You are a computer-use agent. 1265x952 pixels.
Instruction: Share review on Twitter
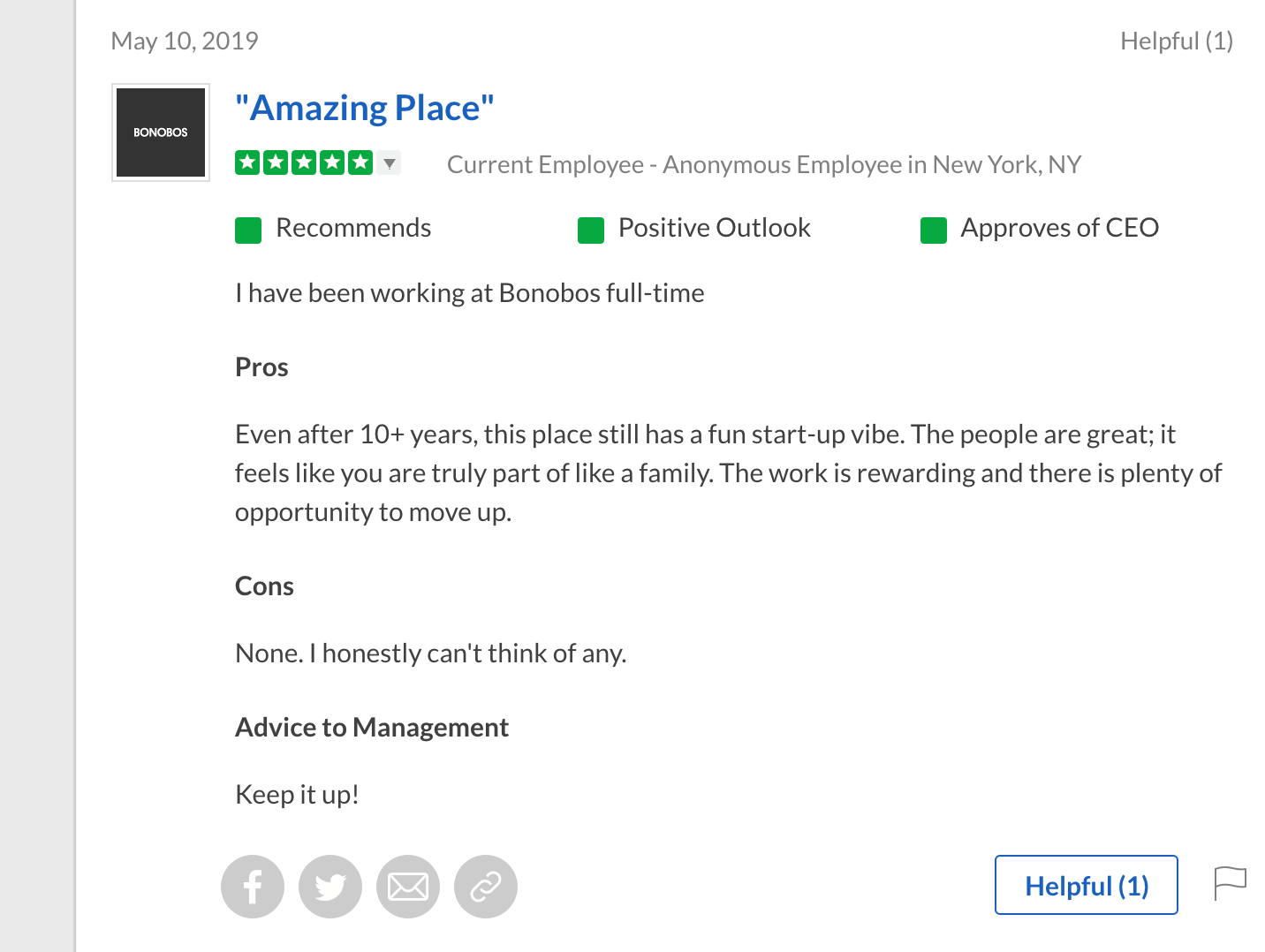coord(330,887)
